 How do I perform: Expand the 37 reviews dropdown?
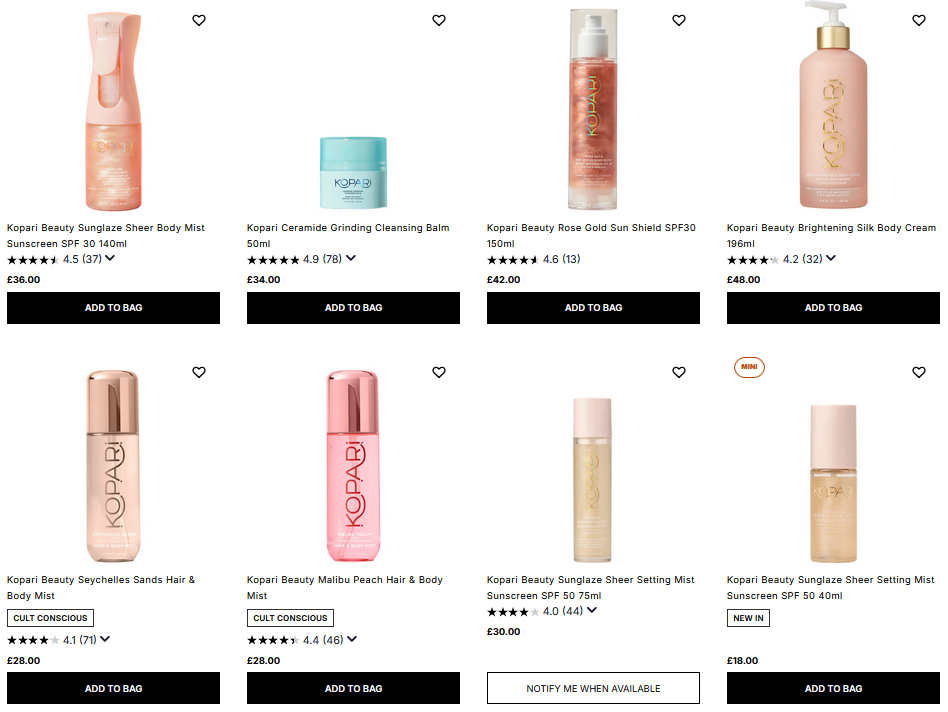click(110, 259)
